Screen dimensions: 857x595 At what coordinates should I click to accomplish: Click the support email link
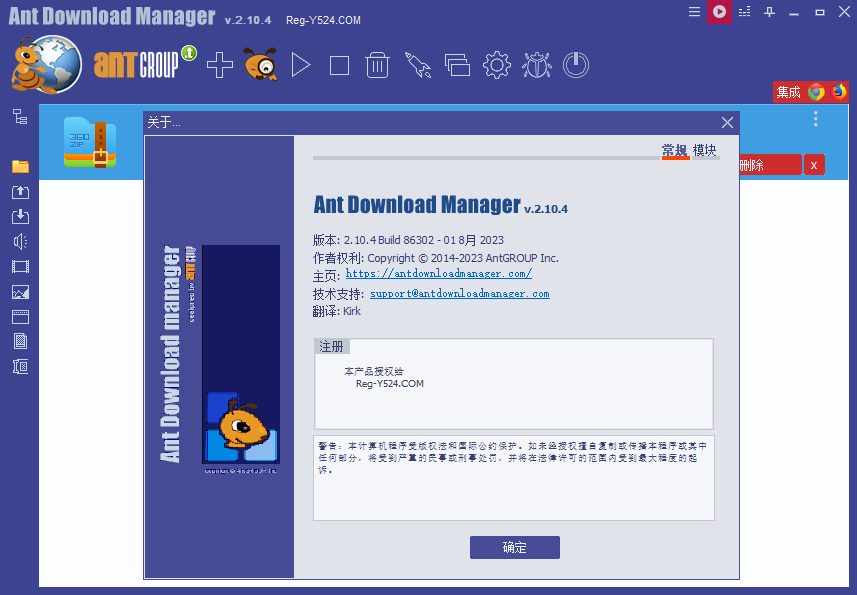coord(460,293)
